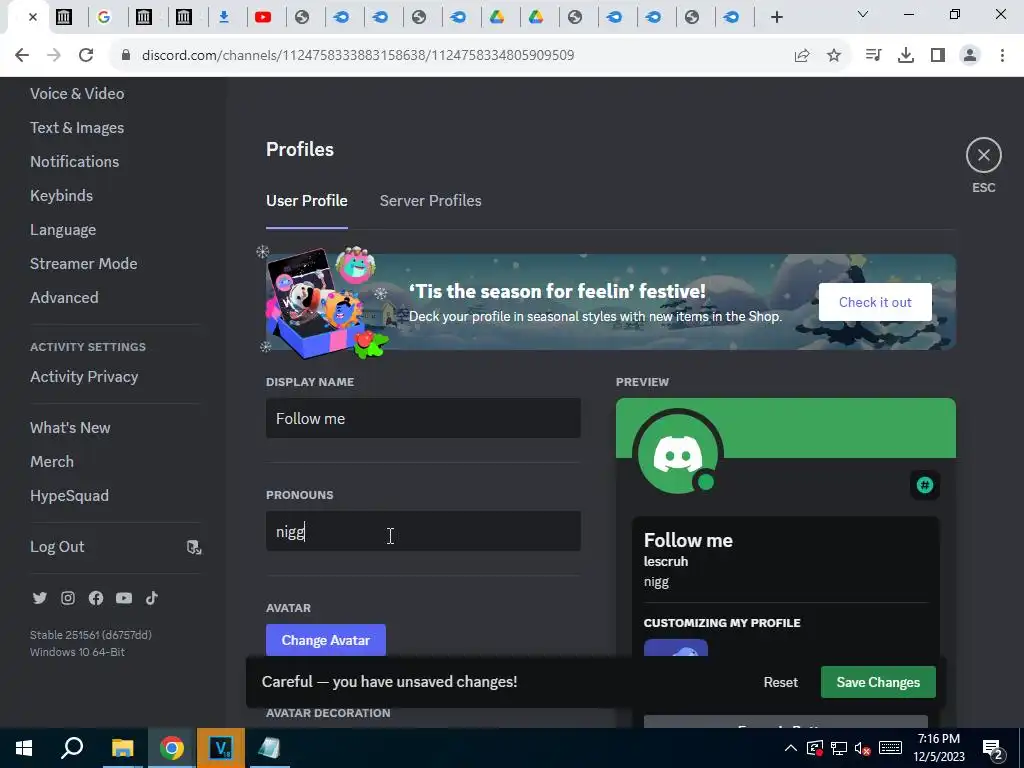Open TikTok icon in settings sidebar
The image size is (1024, 768).
tap(152, 598)
